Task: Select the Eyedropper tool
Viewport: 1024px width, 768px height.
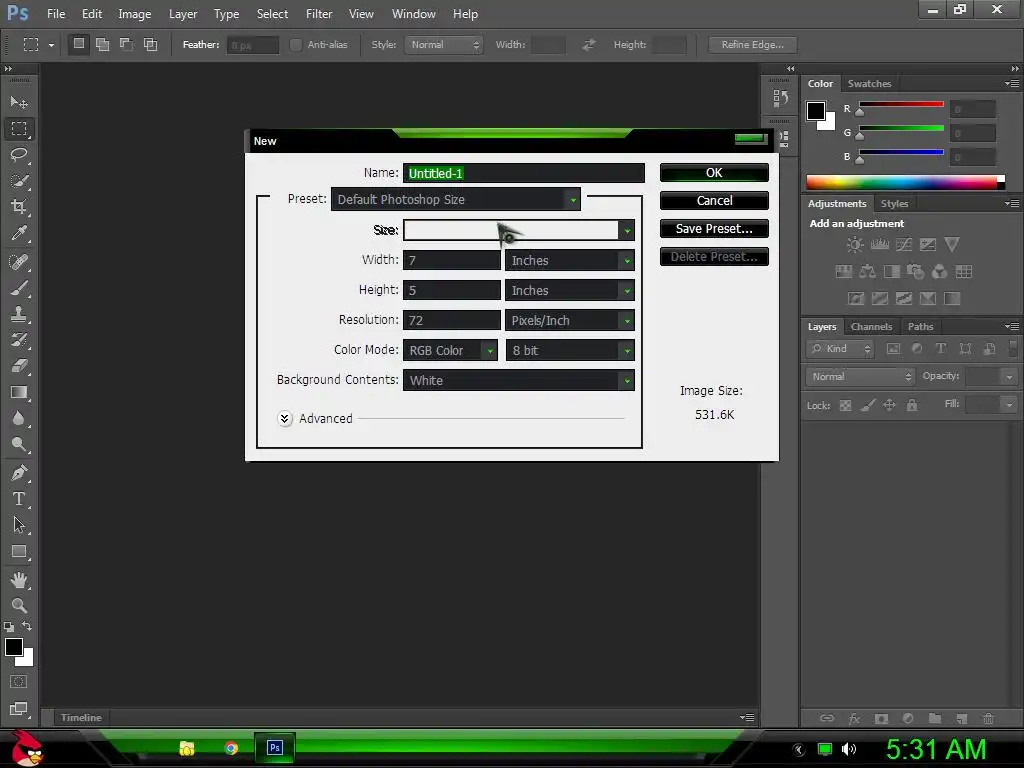Action: coord(19,233)
